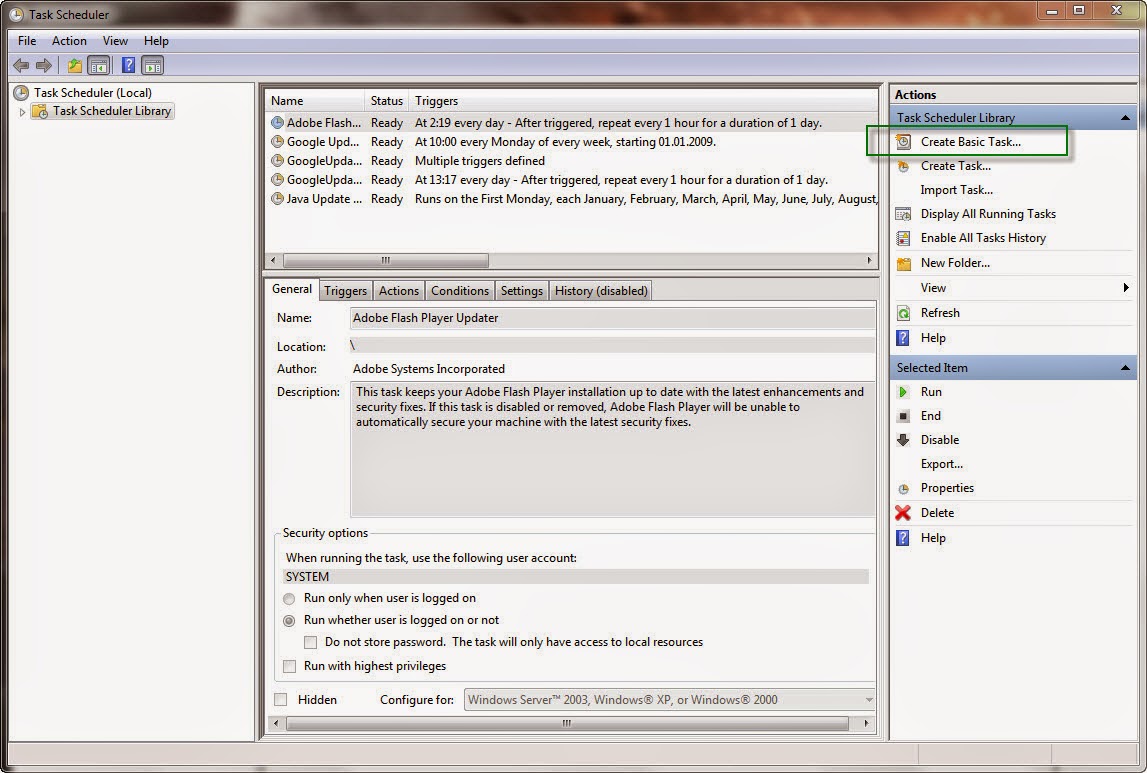Switch to the History (disabled) tab
Image resolution: width=1147 pixels, height=773 pixels.
[601, 291]
